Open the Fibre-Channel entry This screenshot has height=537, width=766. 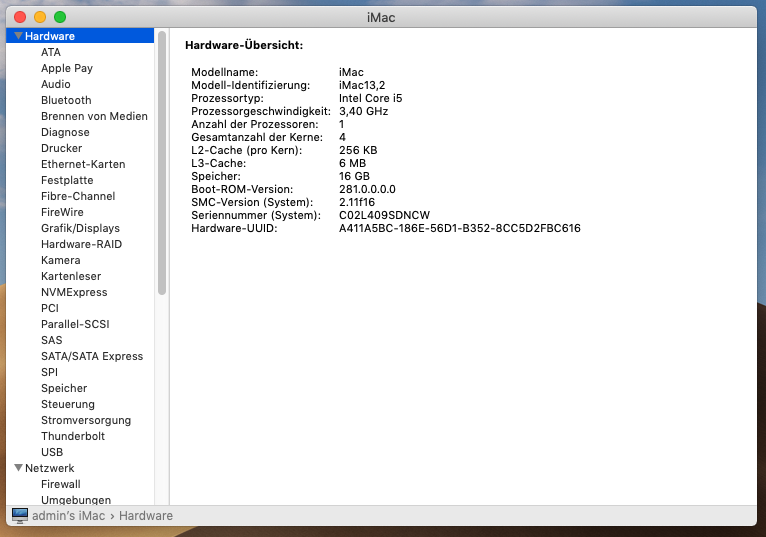coord(78,196)
